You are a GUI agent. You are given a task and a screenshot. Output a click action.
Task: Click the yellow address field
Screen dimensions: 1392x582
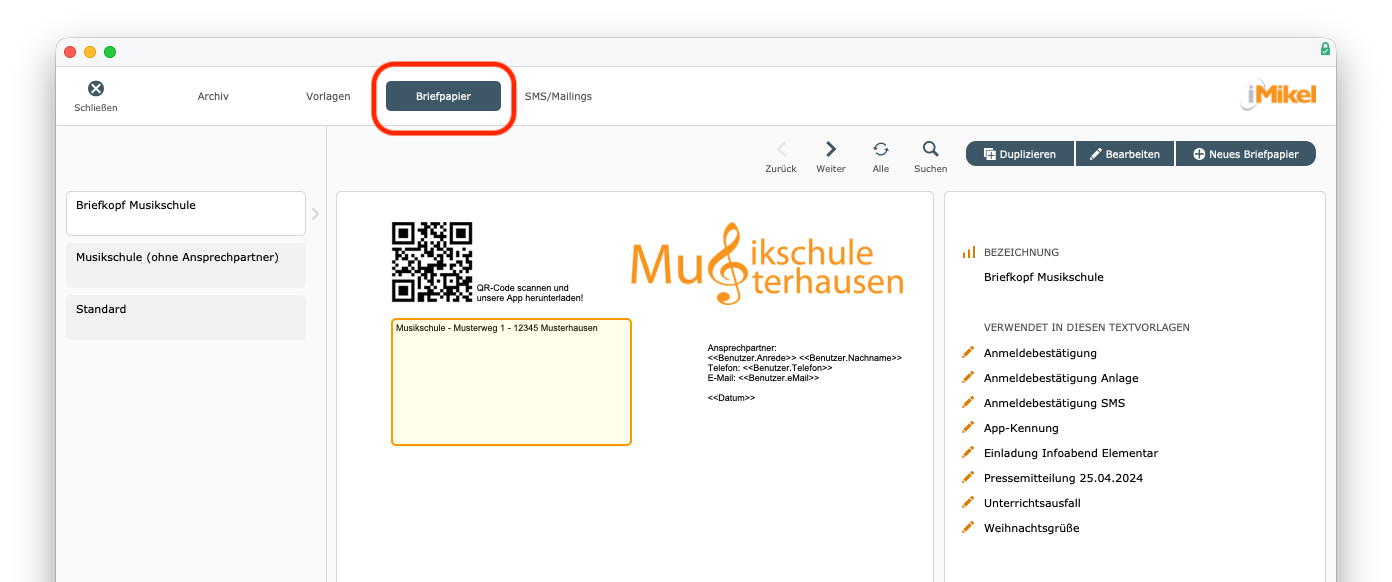tap(511, 382)
